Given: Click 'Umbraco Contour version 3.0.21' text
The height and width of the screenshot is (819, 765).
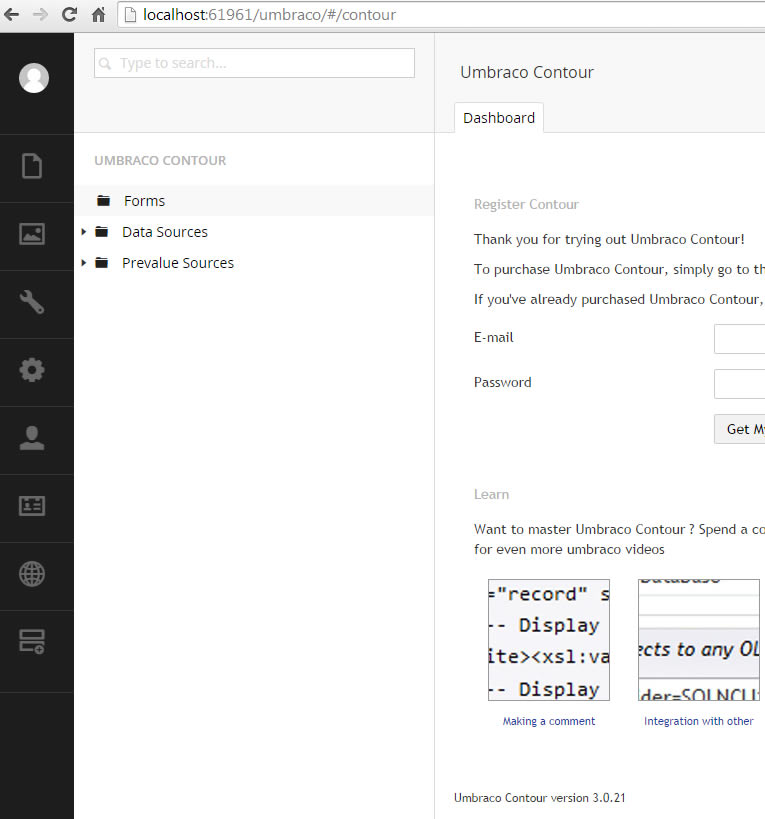Looking at the screenshot, I should [x=539, y=798].
